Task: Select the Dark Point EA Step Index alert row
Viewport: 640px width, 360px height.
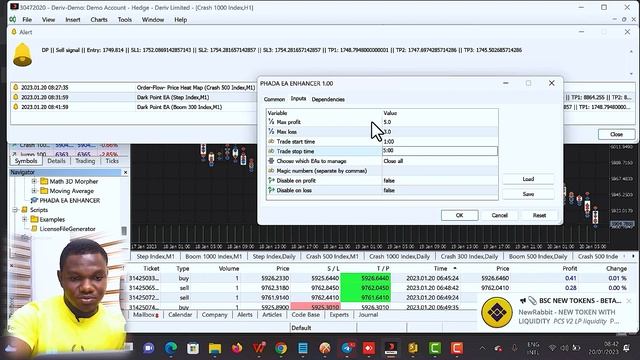Action: (134, 97)
